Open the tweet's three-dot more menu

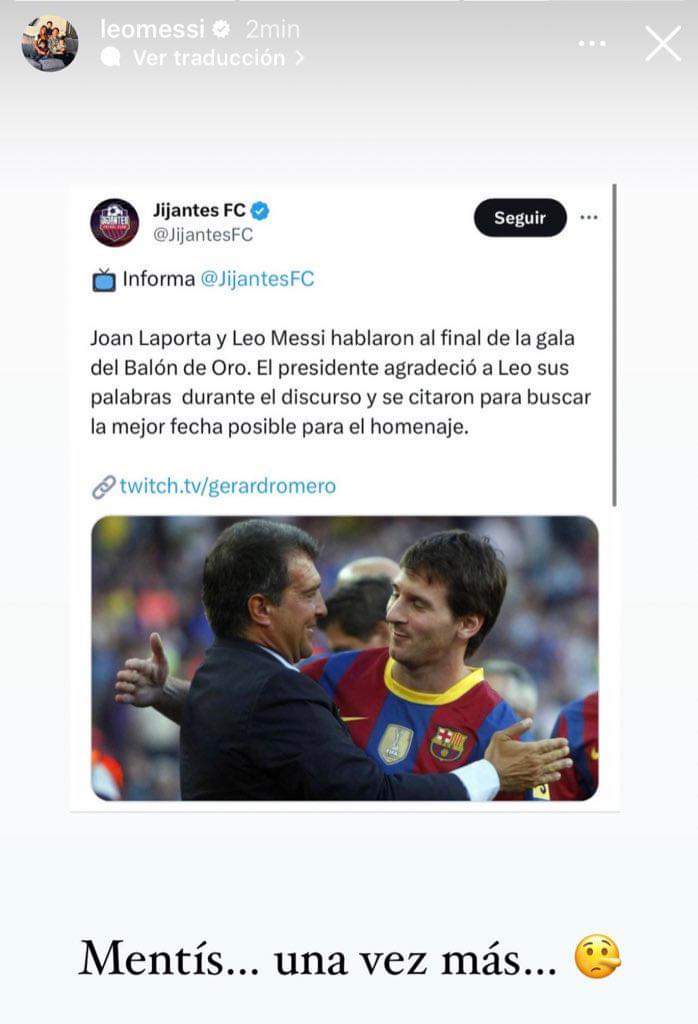[x=589, y=217]
